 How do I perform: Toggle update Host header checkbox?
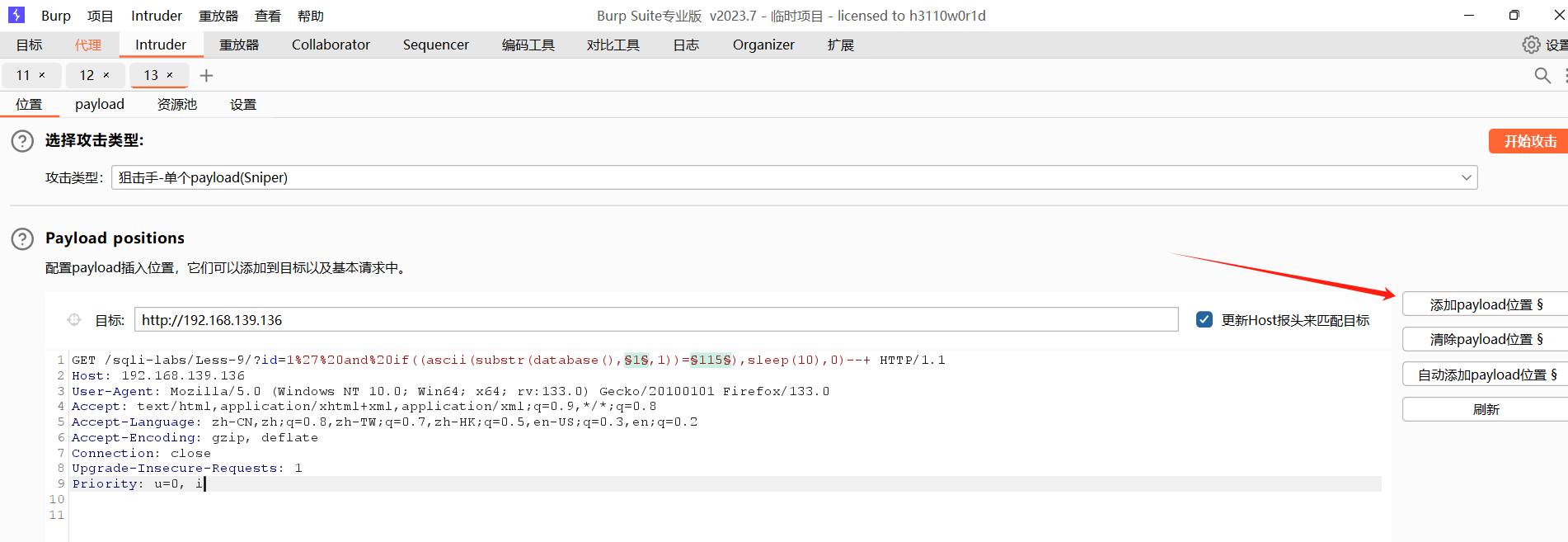[1204, 319]
